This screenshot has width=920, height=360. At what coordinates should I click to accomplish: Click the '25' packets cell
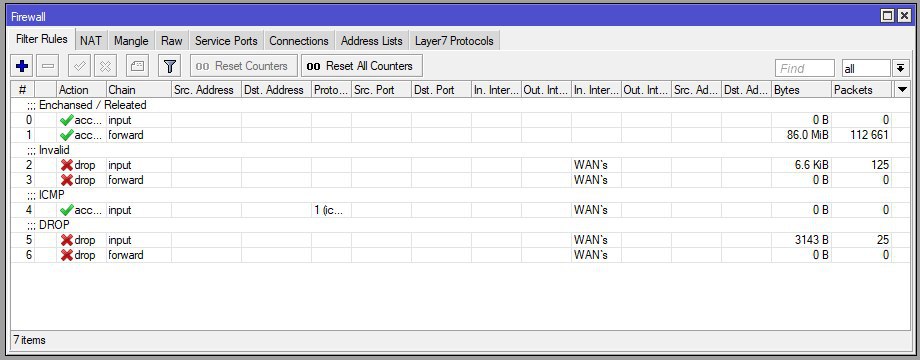click(x=862, y=240)
